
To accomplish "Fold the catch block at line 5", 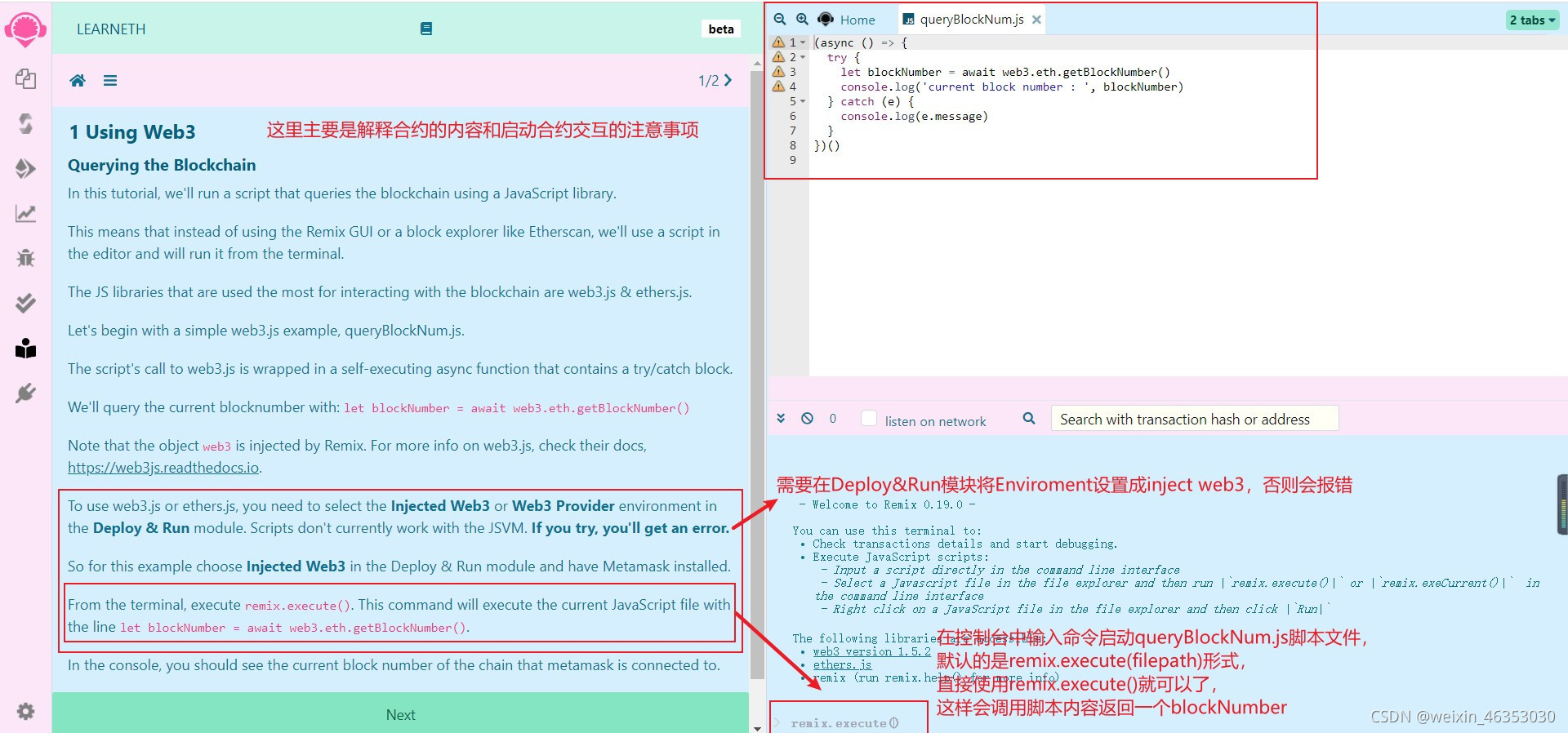I will (803, 101).
